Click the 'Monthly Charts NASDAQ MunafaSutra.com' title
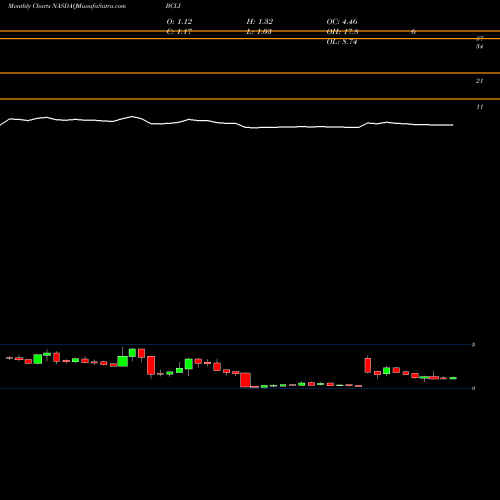The image size is (500, 500). pos(67,6)
